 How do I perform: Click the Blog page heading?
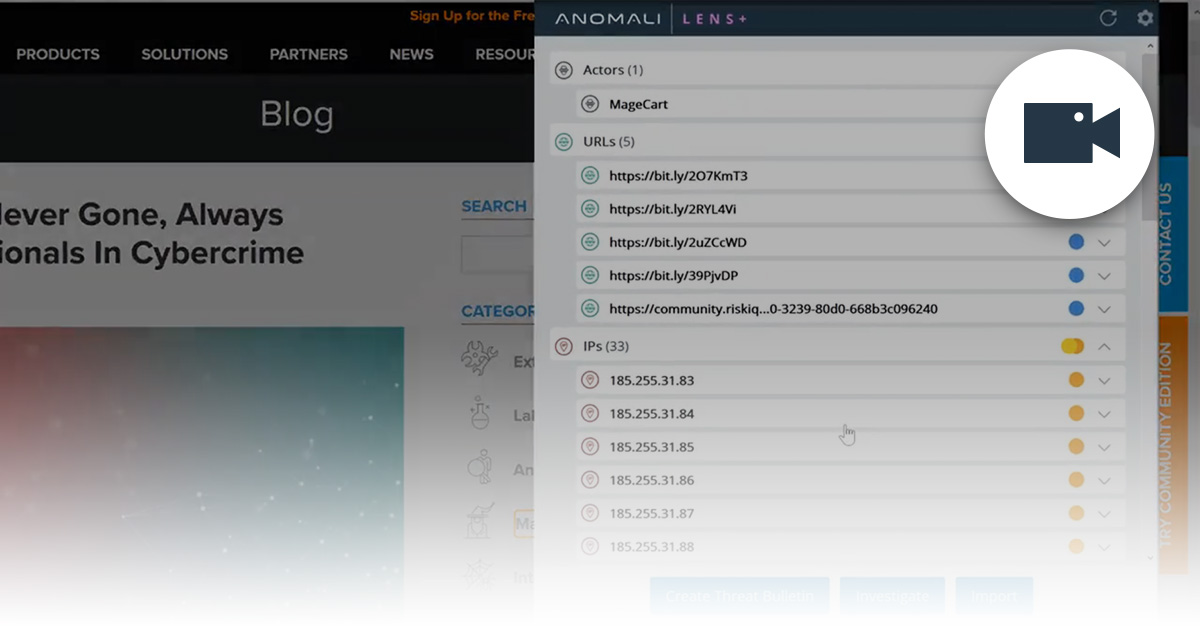point(296,114)
